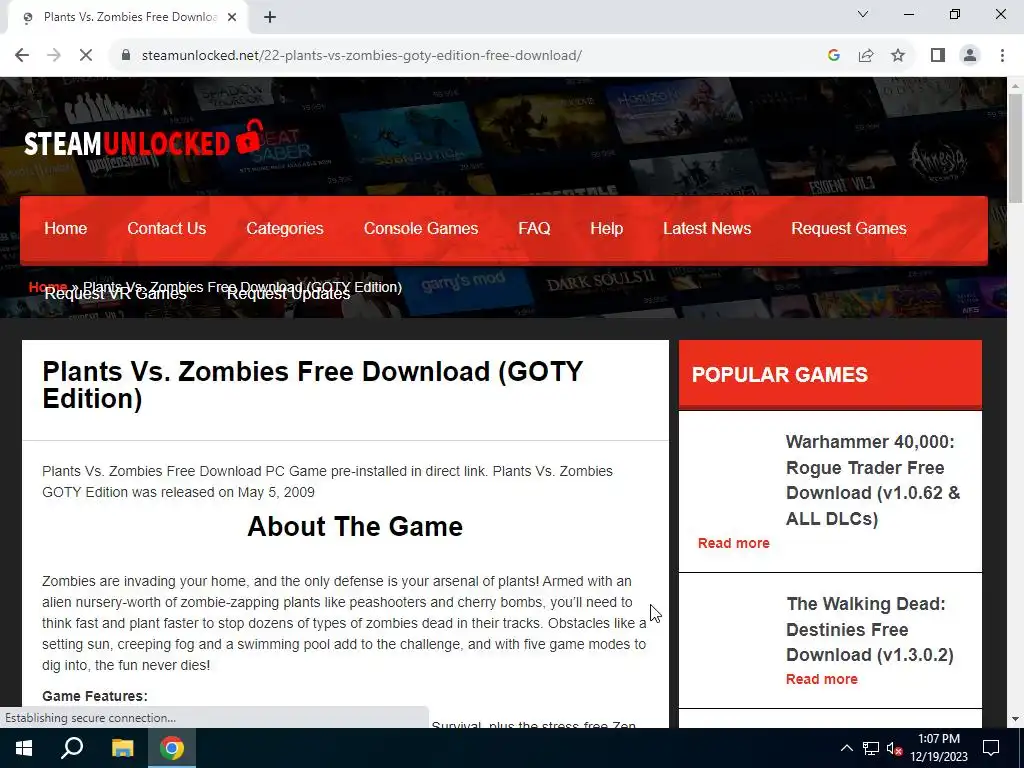Viewport: 1024px width, 768px height.
Task: Open the browser side panel icon
Action: pos(938,56)
